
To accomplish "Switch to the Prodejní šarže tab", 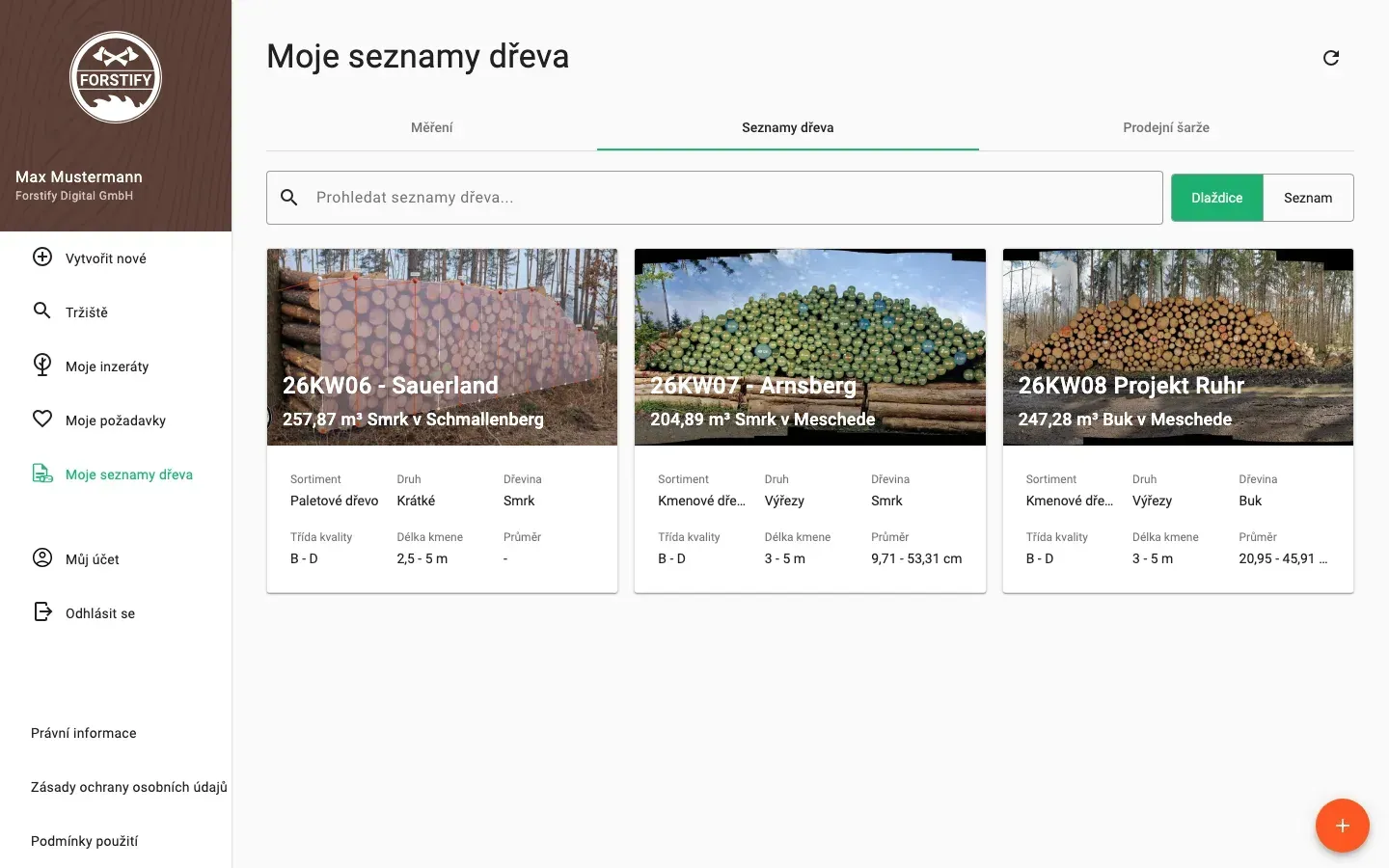I will [x=1166, y=127].
